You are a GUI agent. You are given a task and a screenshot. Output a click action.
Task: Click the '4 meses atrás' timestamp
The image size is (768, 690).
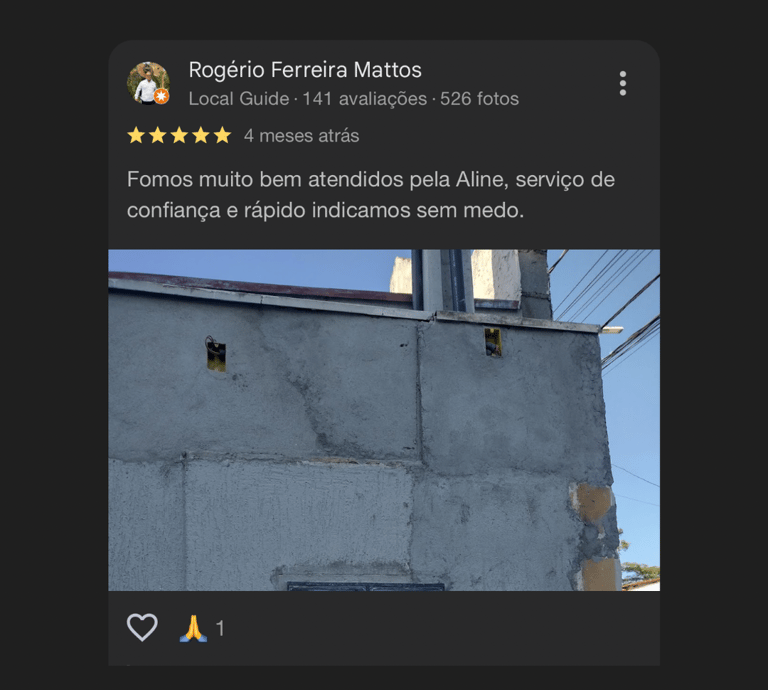(x=302, y=136)
